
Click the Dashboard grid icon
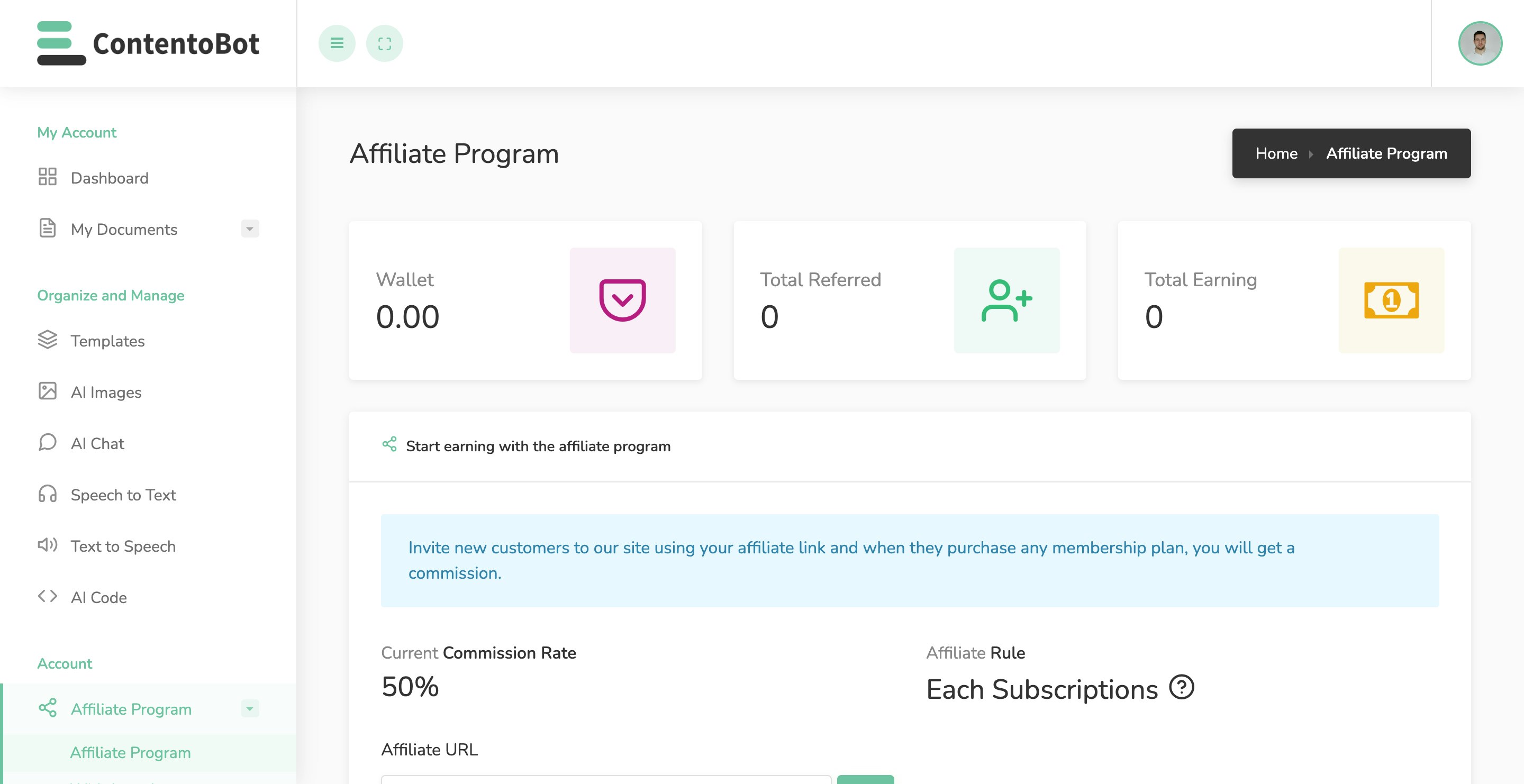click(47, 177)
